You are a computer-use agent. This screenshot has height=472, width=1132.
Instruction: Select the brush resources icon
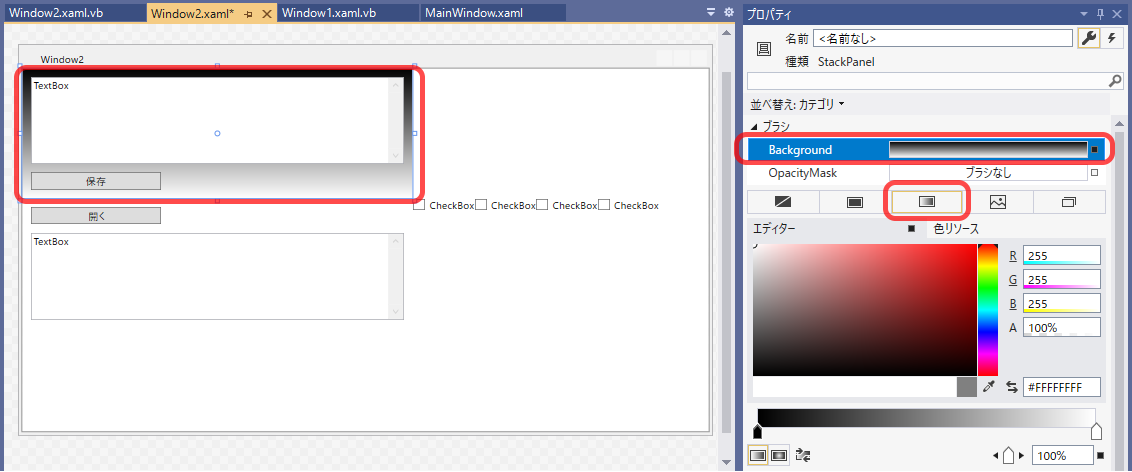[x=1069, y=202]
